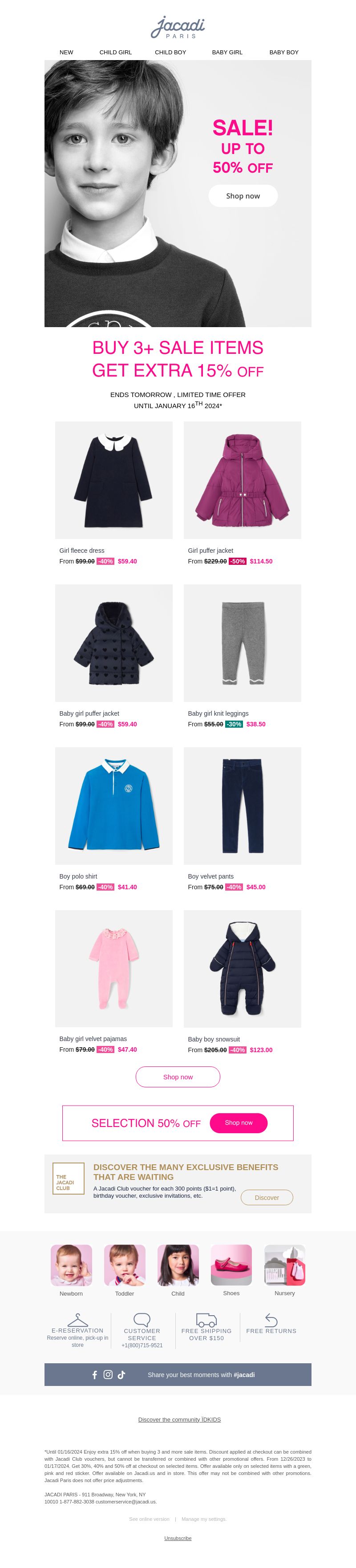Click the Unsubscribe link
This screenshot has height=1568, width=356.
click(x=178, y=1538)
